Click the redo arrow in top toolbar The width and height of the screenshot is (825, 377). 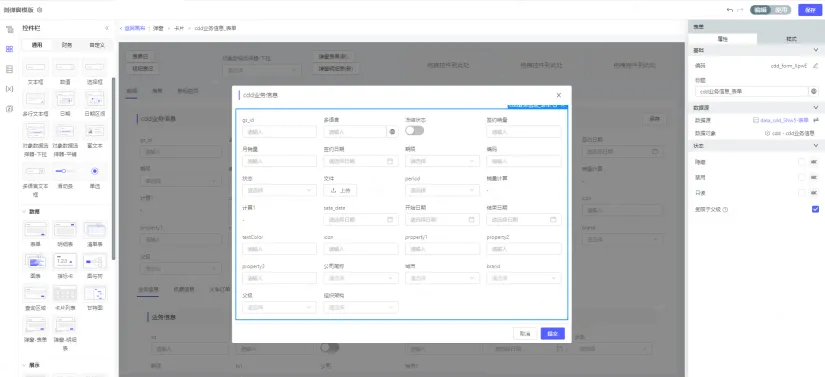coord(741,10)
